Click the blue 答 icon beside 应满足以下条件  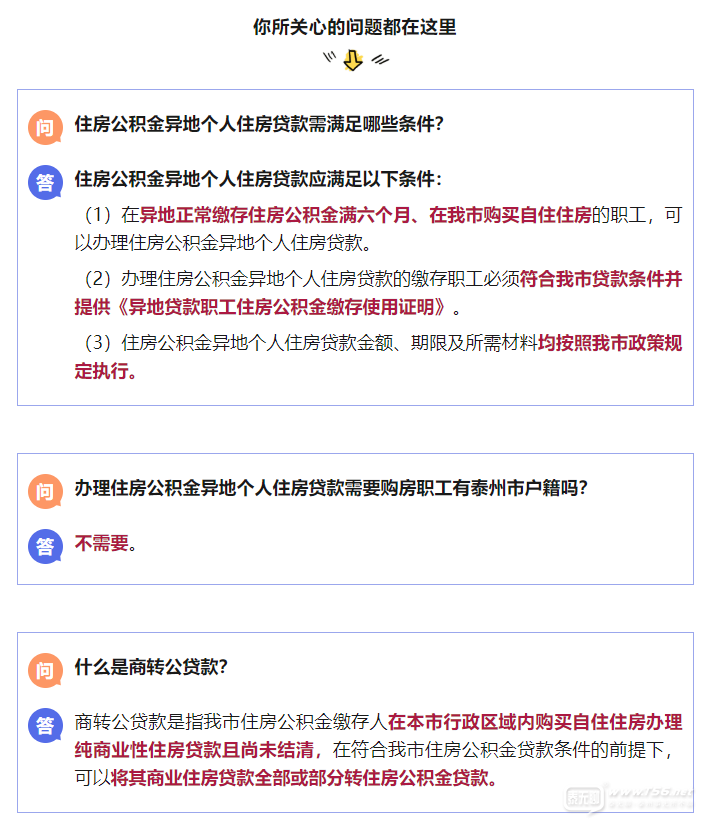(45, 182)
